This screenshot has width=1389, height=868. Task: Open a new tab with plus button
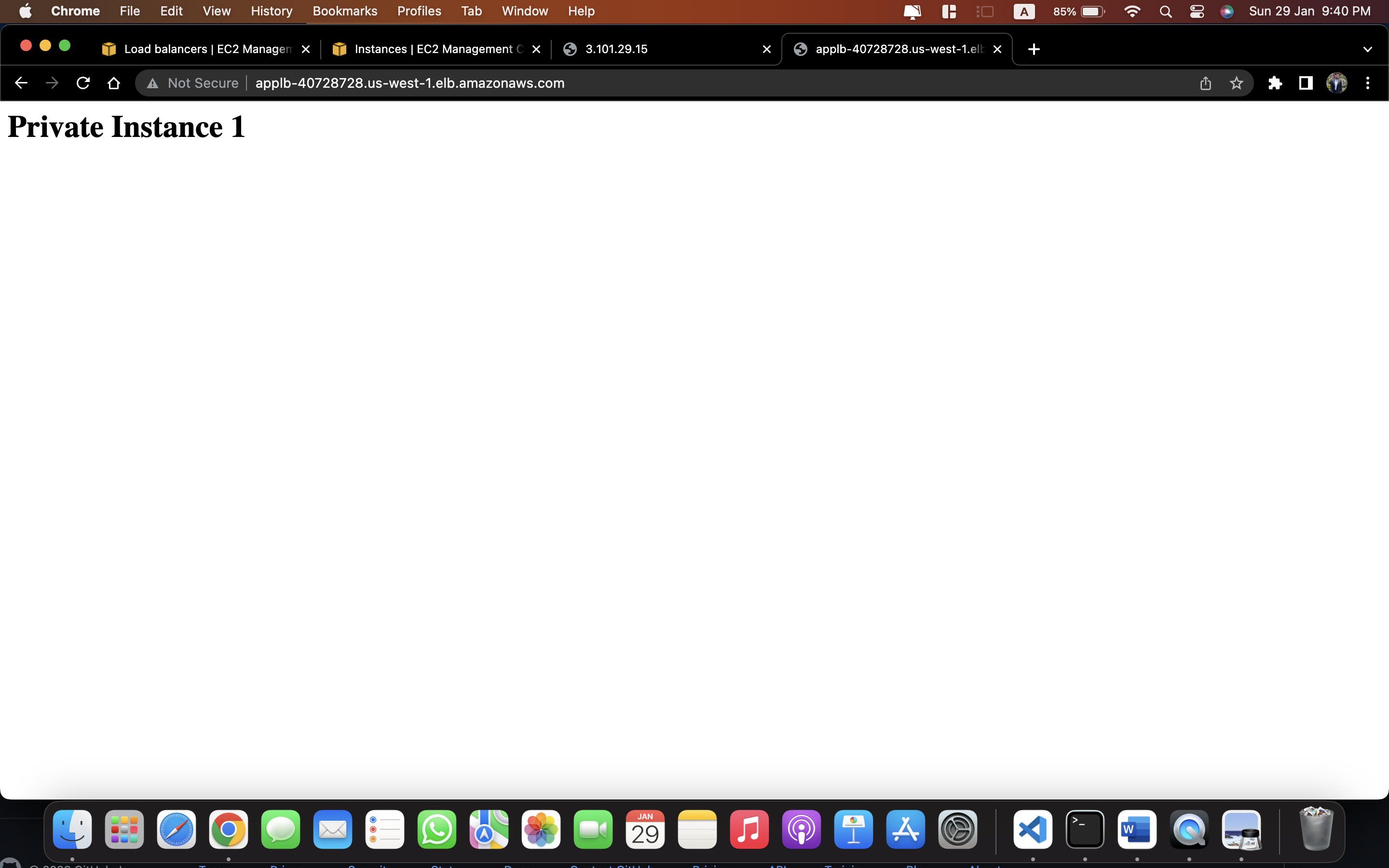click(x=1034, y=49)
